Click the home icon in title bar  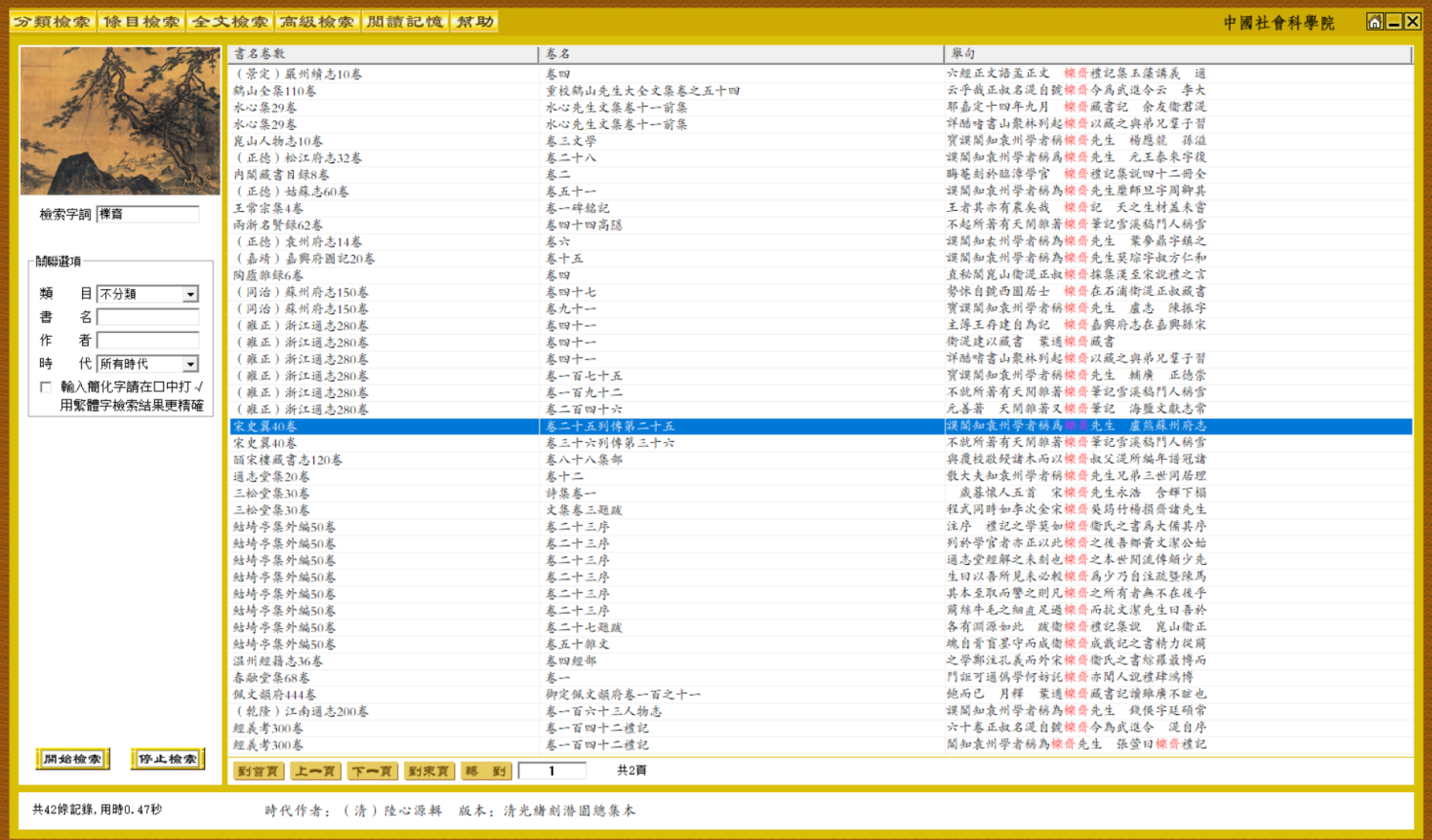1374,20
